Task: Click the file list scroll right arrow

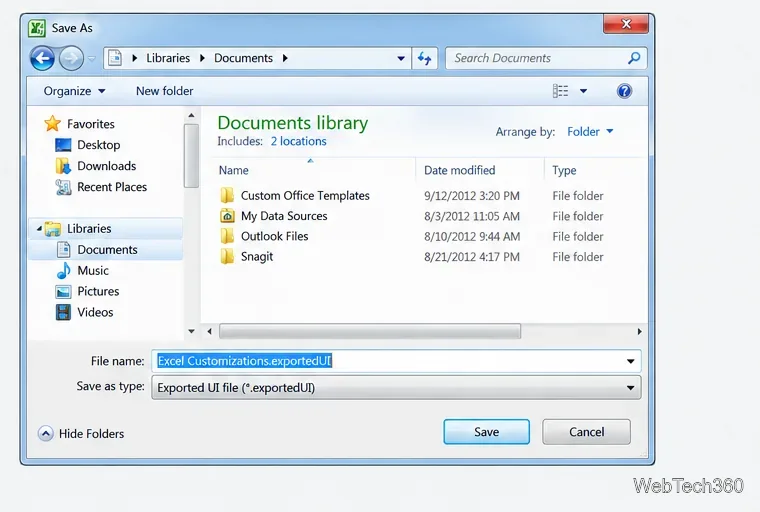Action: pyautogui.click(x=639, y=332)
